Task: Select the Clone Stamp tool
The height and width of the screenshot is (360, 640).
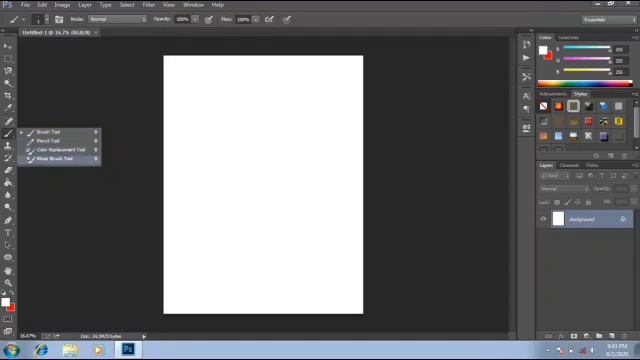Action: [x=8, y=146]
